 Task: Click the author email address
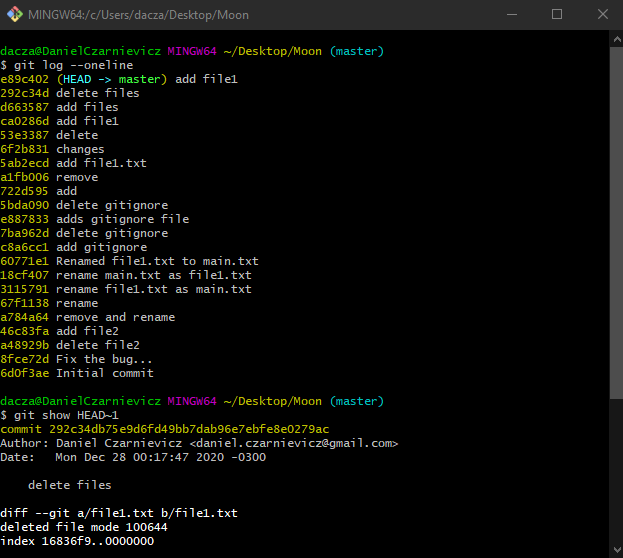[x=298, y=443]
